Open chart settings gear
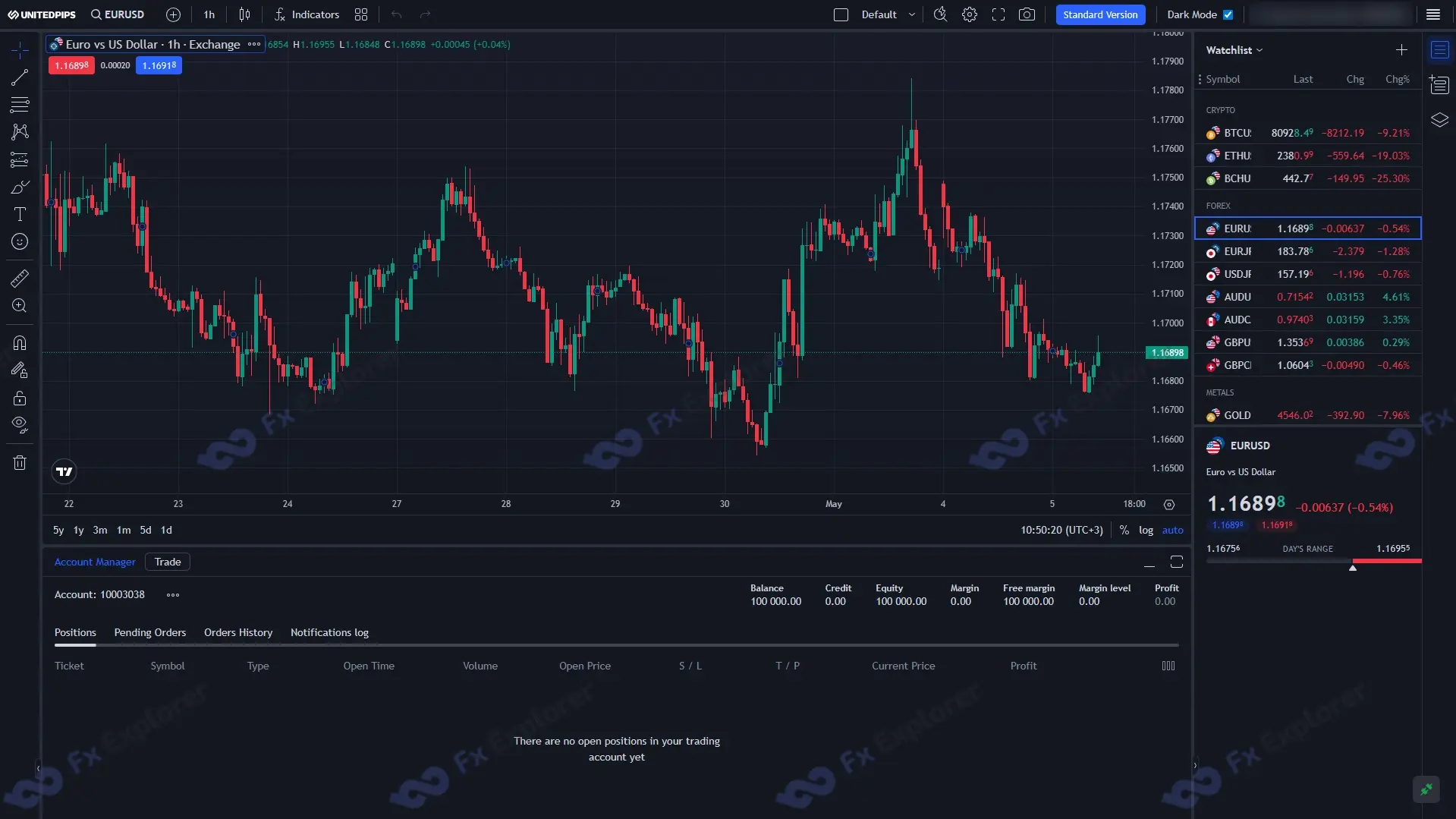The image size is (1456, 819). click(x=970, y=14)
